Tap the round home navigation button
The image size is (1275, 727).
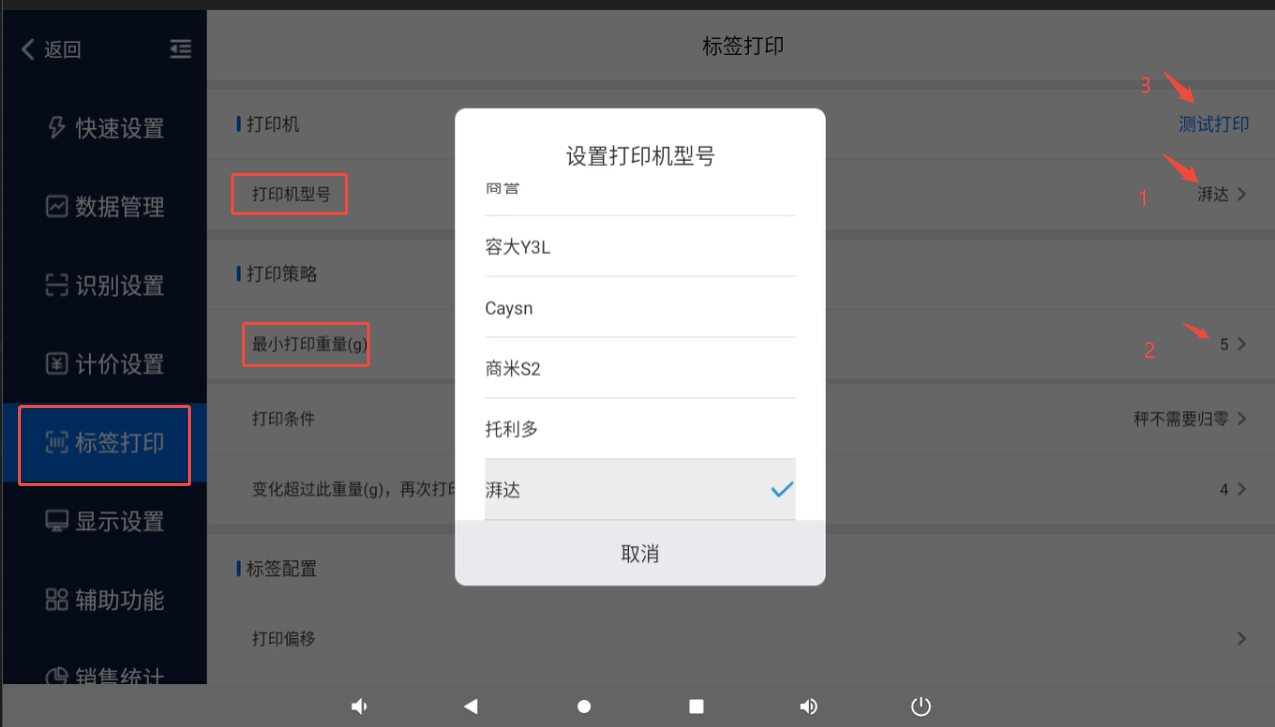pyautogui.click(x=584, y=707)
